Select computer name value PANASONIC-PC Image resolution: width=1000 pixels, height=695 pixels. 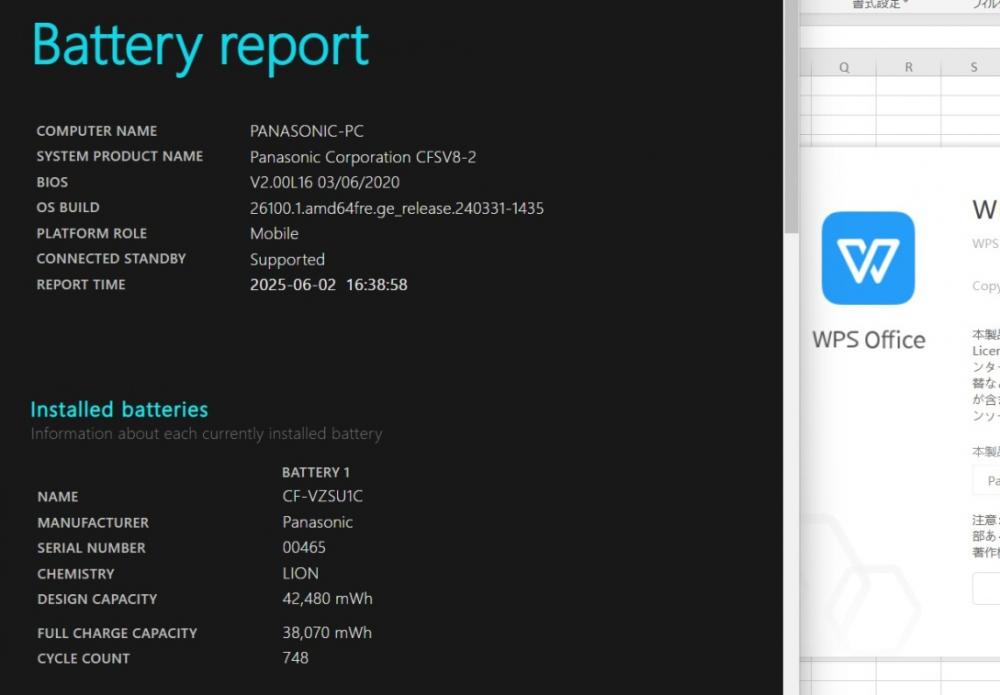[x=307, y=131]
